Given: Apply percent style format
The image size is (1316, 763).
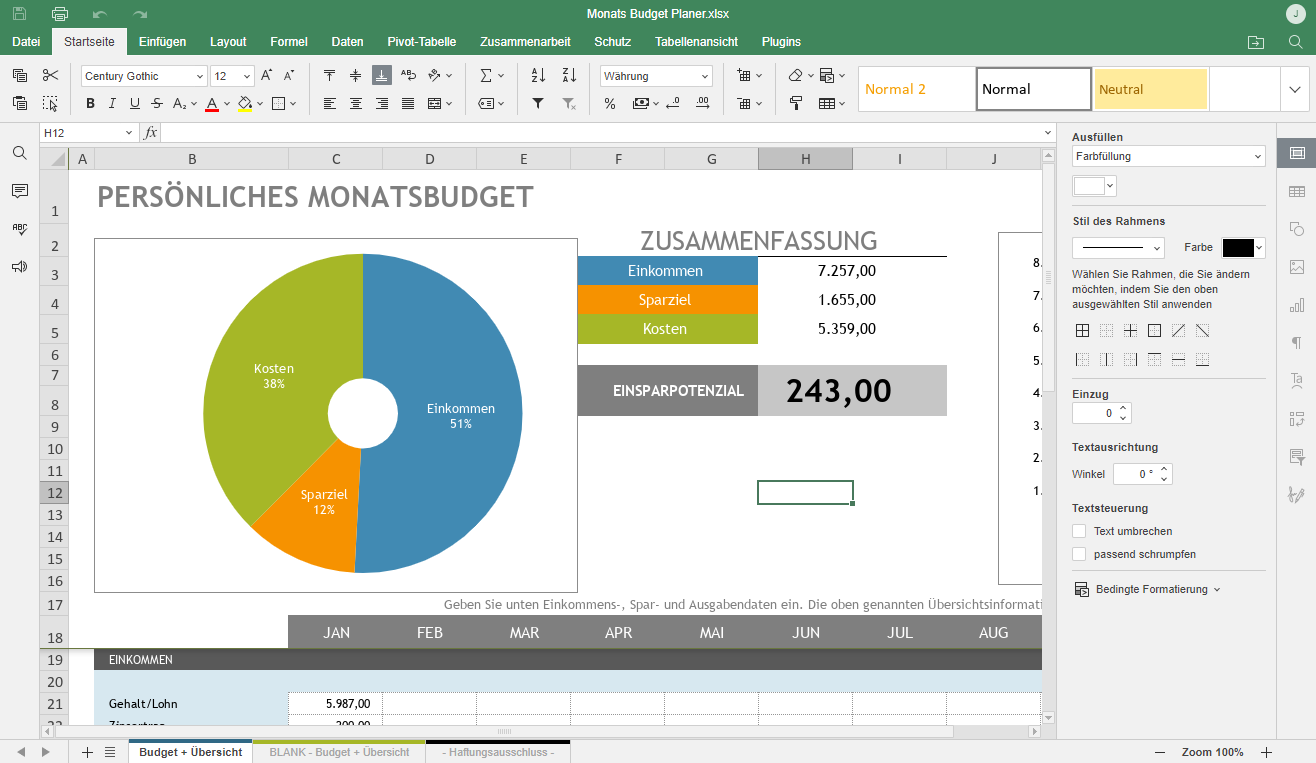Looking at the screenshot, I should pyautogui.click(x=610, y=103).
